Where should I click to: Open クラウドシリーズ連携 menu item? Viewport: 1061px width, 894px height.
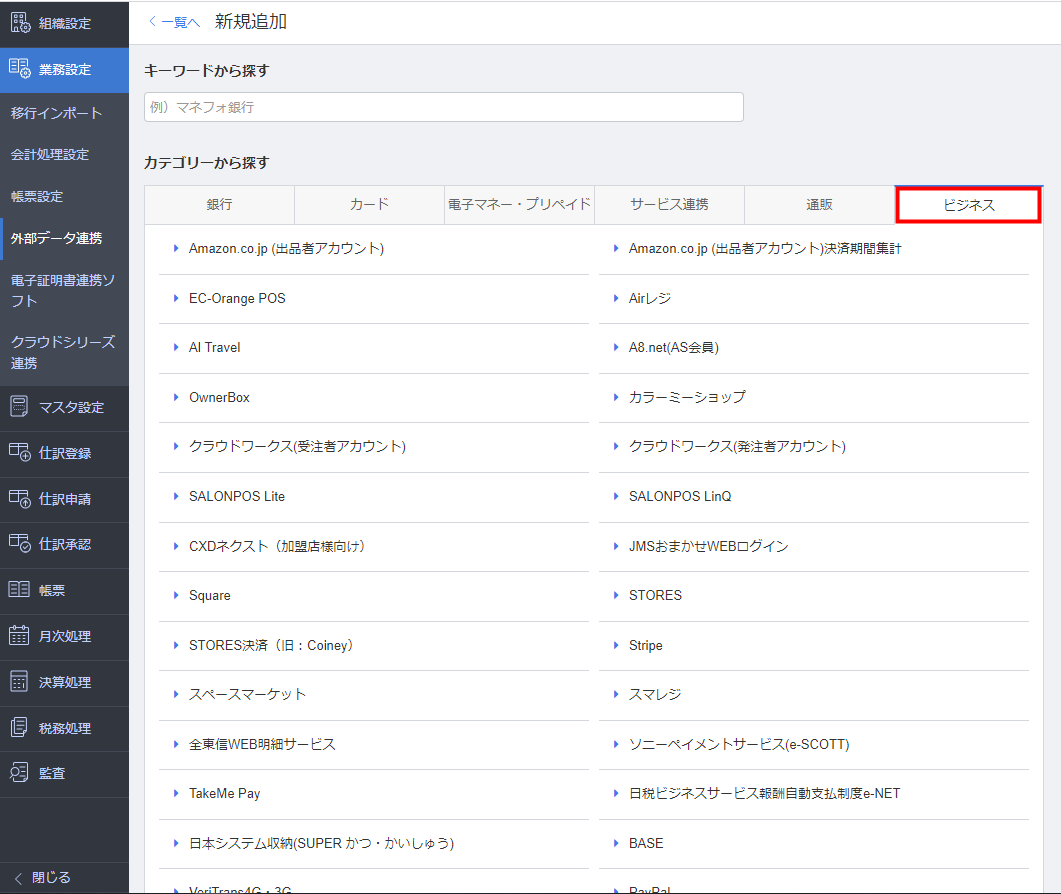[x=62, y=352]
